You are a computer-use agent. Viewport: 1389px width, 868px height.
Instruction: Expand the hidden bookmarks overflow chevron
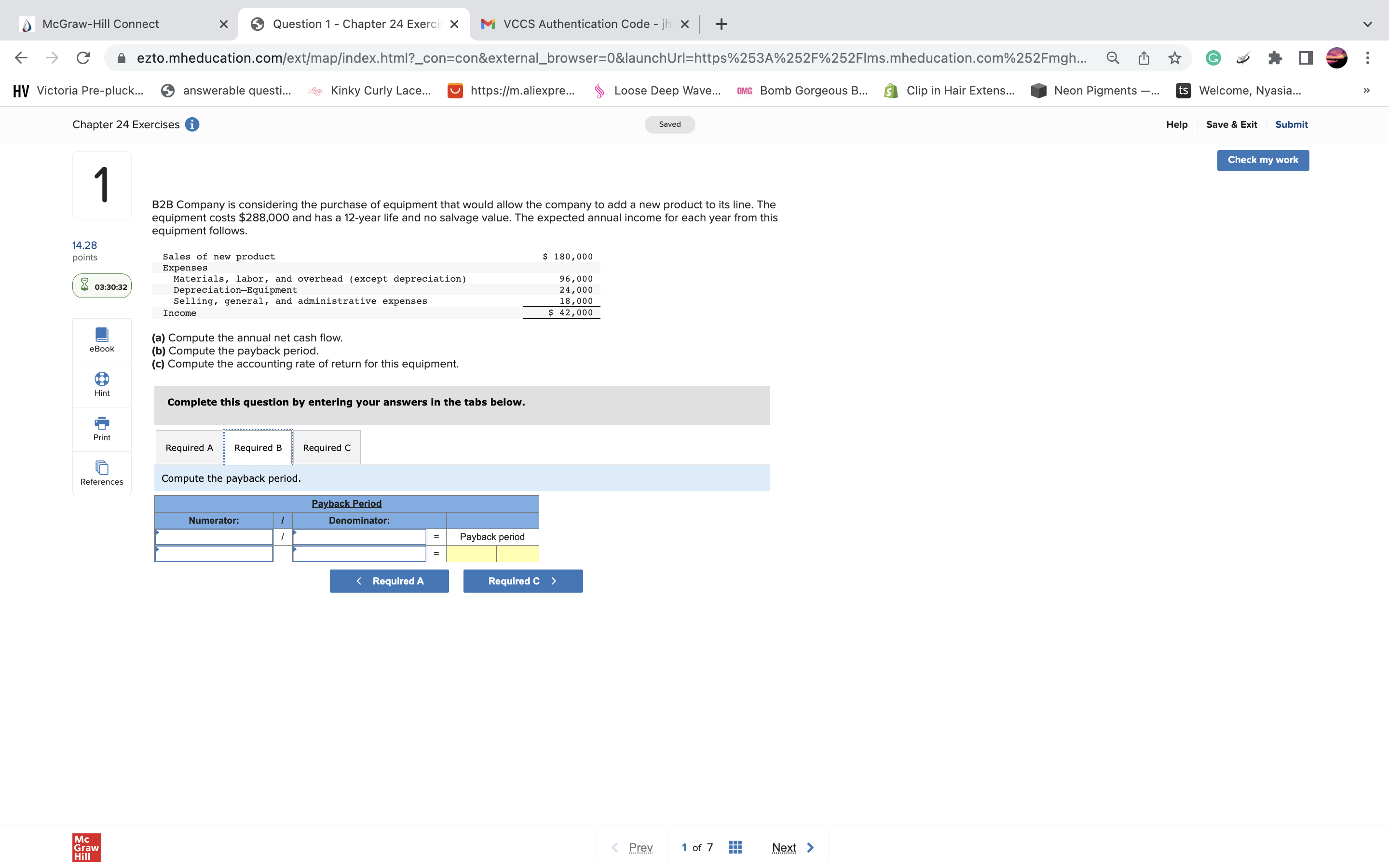tap(1366, 91)
